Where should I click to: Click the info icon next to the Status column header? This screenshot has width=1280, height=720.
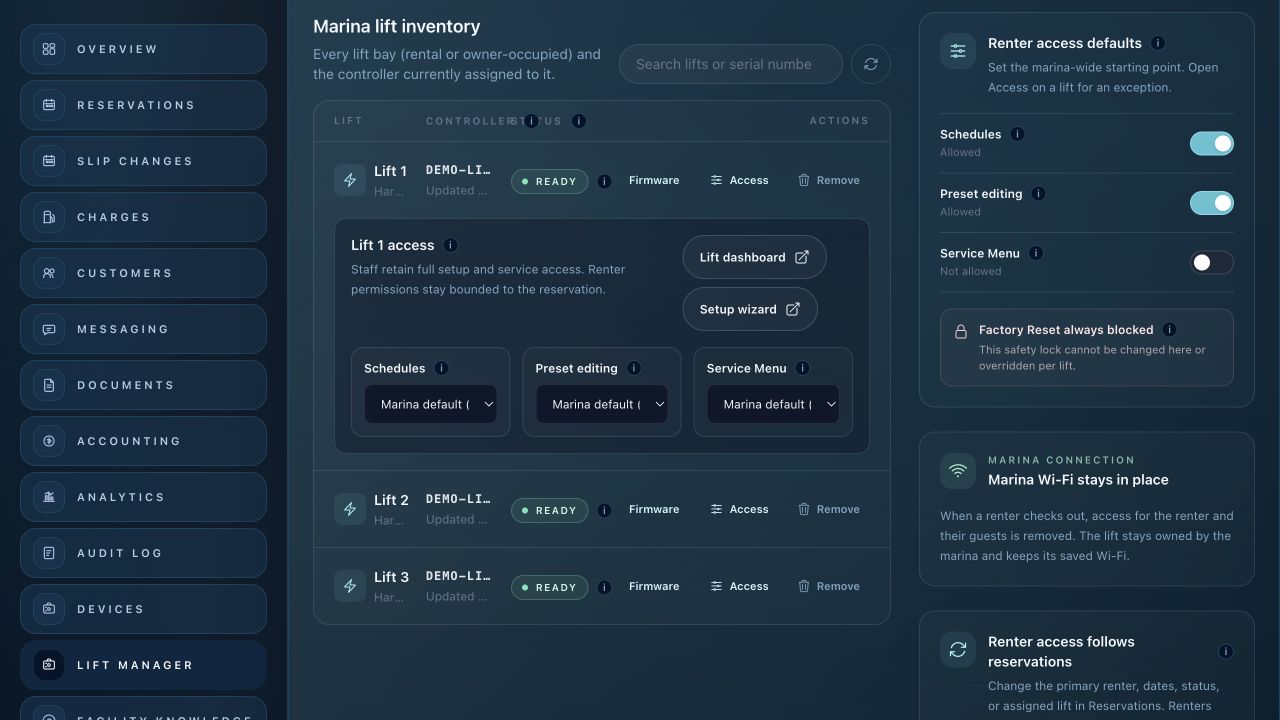coord(578,121)
